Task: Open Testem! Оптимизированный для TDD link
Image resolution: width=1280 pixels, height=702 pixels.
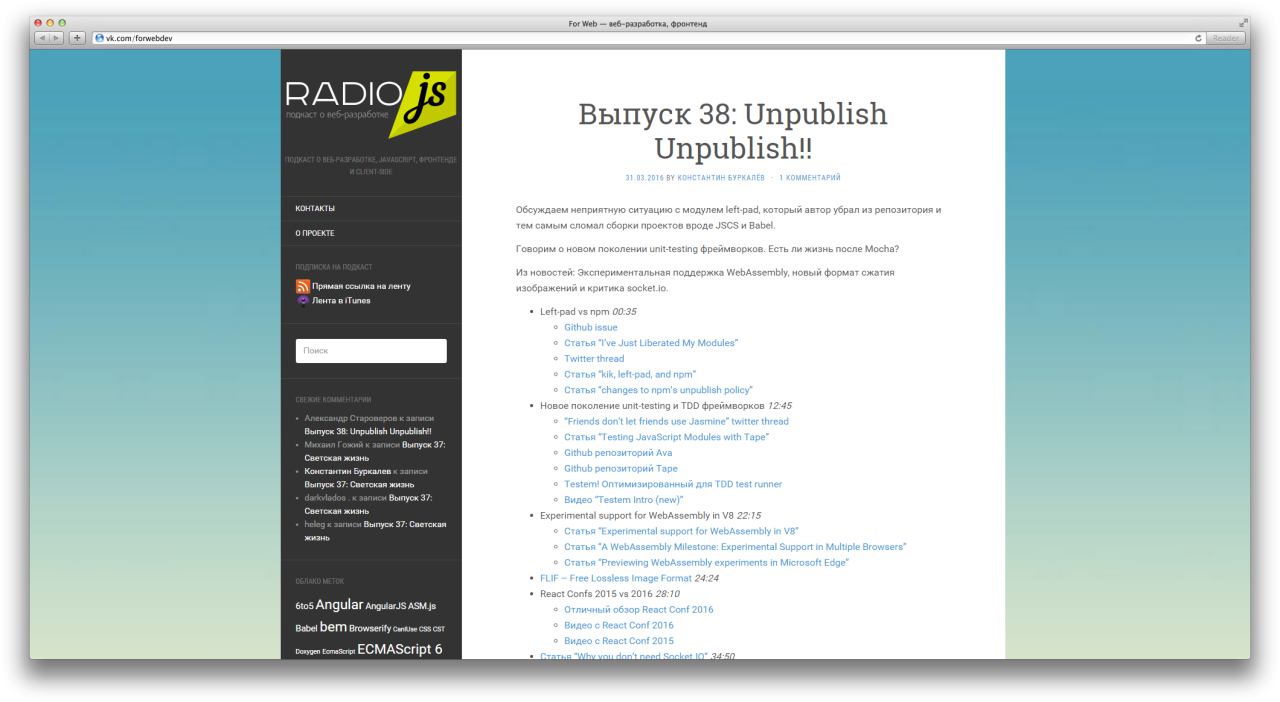Action: coord(673,484)
